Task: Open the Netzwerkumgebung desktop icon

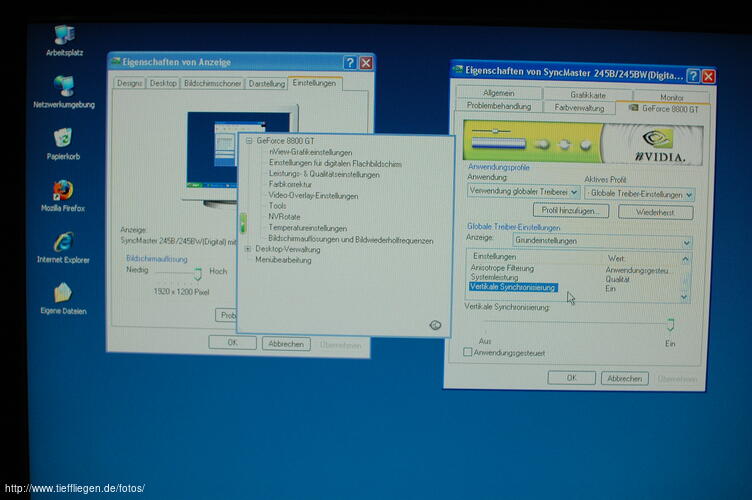Action: pyautogui.click(x=64, y=91)
